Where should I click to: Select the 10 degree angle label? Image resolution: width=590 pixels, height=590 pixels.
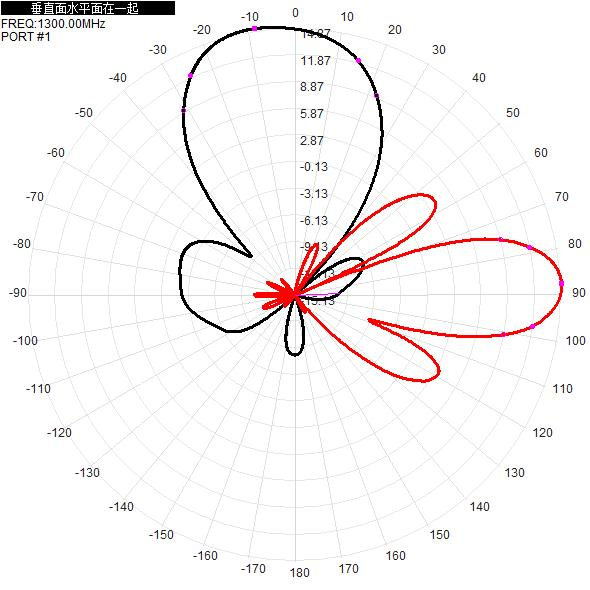coord(347,17)
